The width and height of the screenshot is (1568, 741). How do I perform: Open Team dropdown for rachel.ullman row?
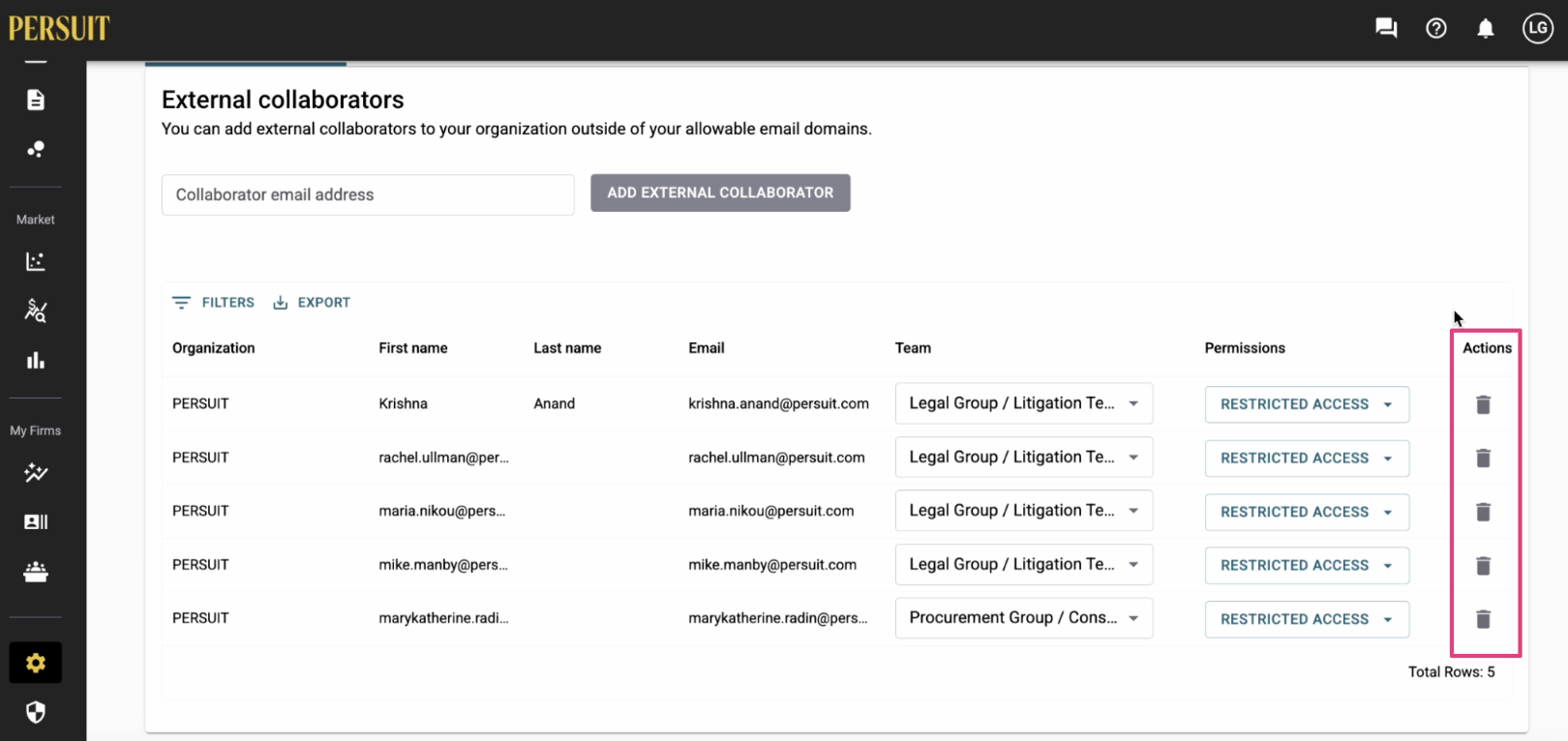point(1024,457)
